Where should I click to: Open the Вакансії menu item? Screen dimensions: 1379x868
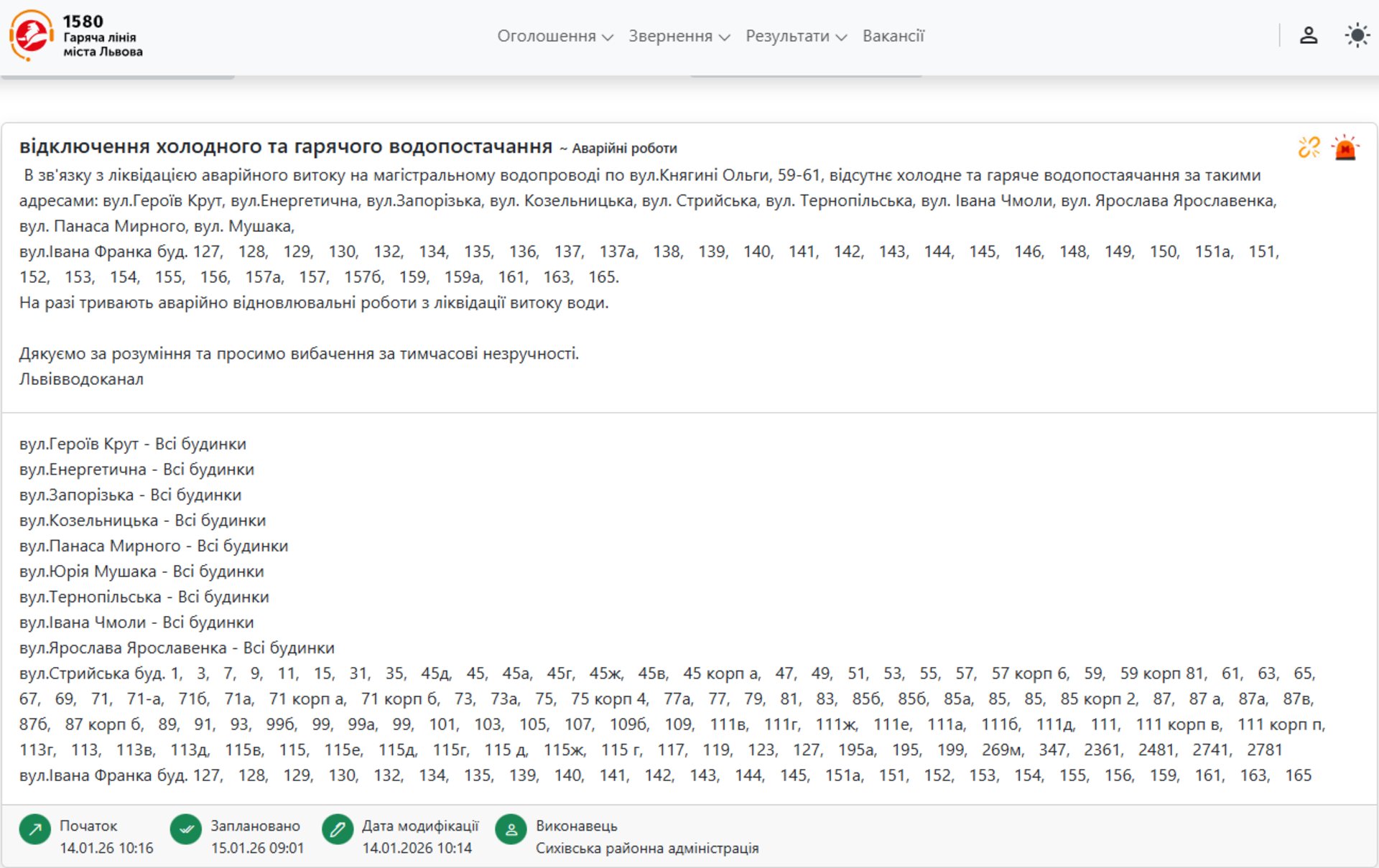(x=893, y=36)
